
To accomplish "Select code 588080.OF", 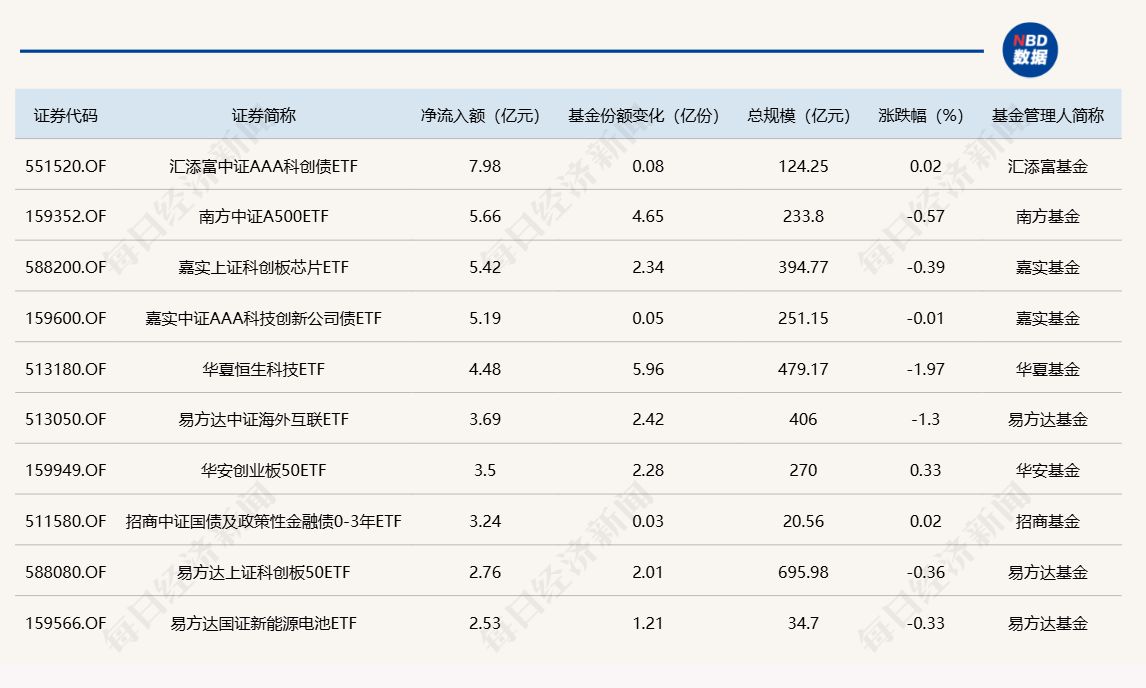I will click(66, 572).
